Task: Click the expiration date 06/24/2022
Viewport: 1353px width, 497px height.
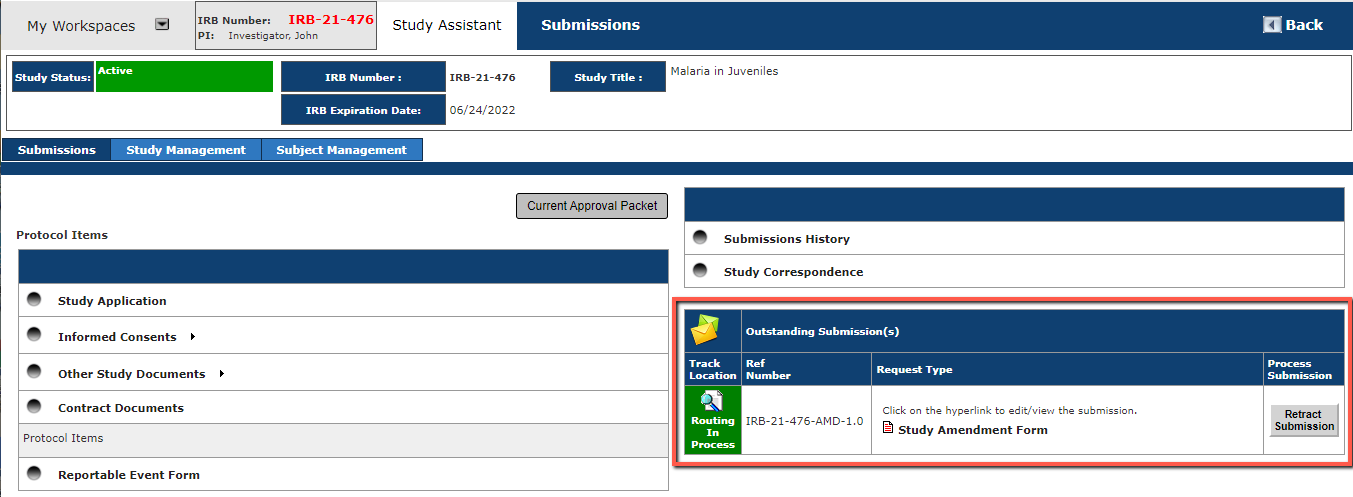Action: pos(482,110)
